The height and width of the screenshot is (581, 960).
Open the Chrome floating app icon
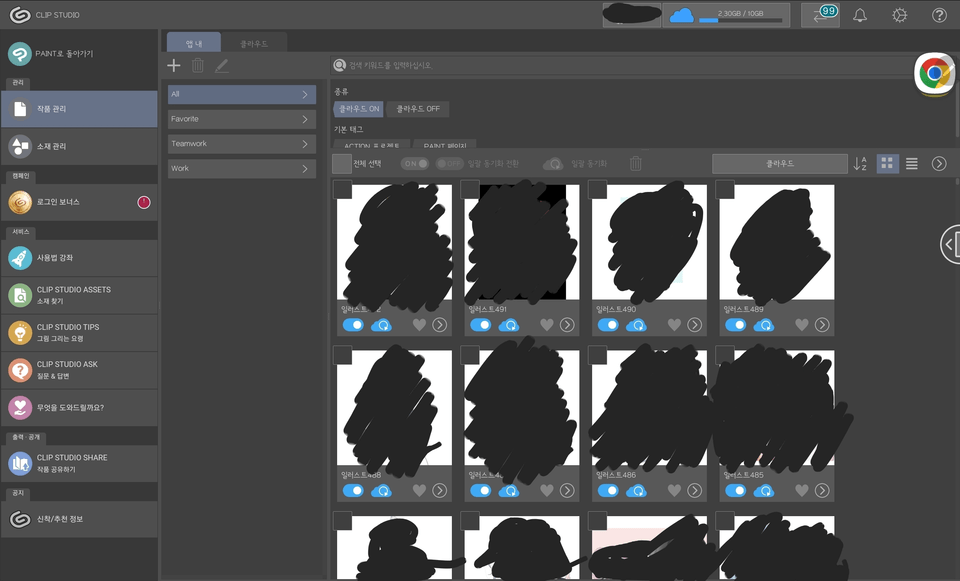[x=934, y=74]
